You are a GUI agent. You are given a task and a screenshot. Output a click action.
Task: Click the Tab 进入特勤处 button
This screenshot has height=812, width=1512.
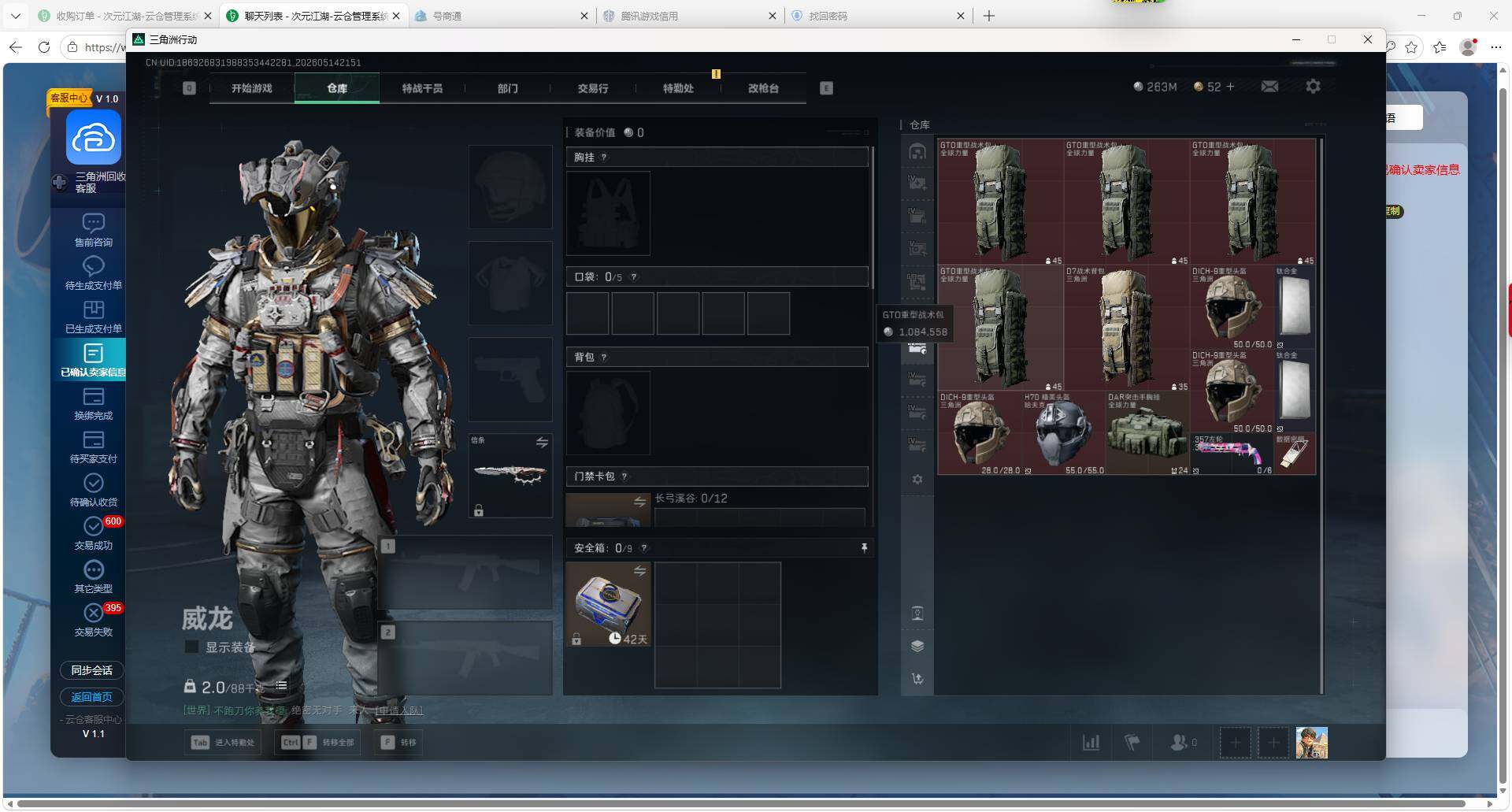(224, 742)
